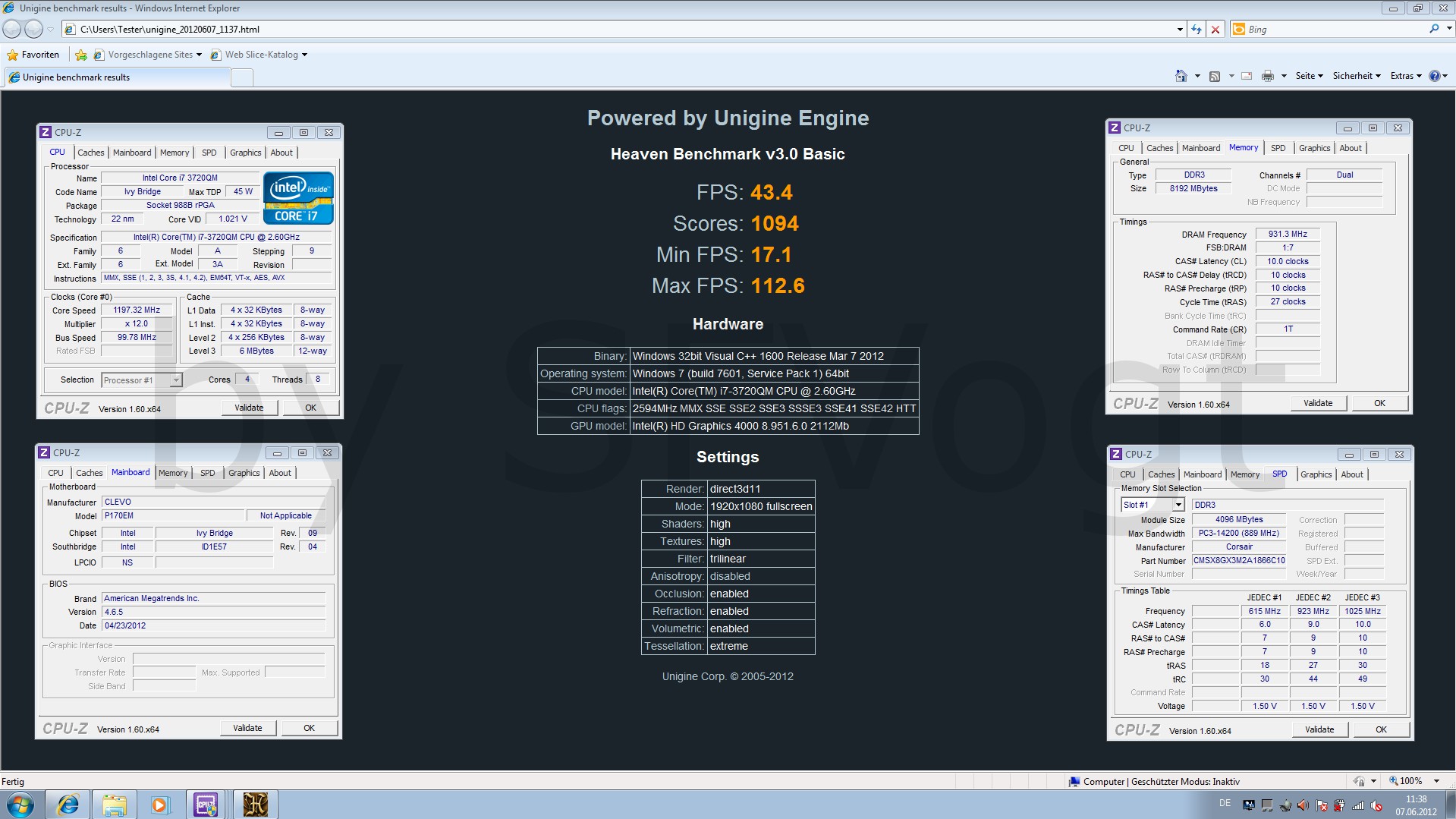Click the Home icon in command bar
1456x819 pixels.
click(x=1181, y=76)
